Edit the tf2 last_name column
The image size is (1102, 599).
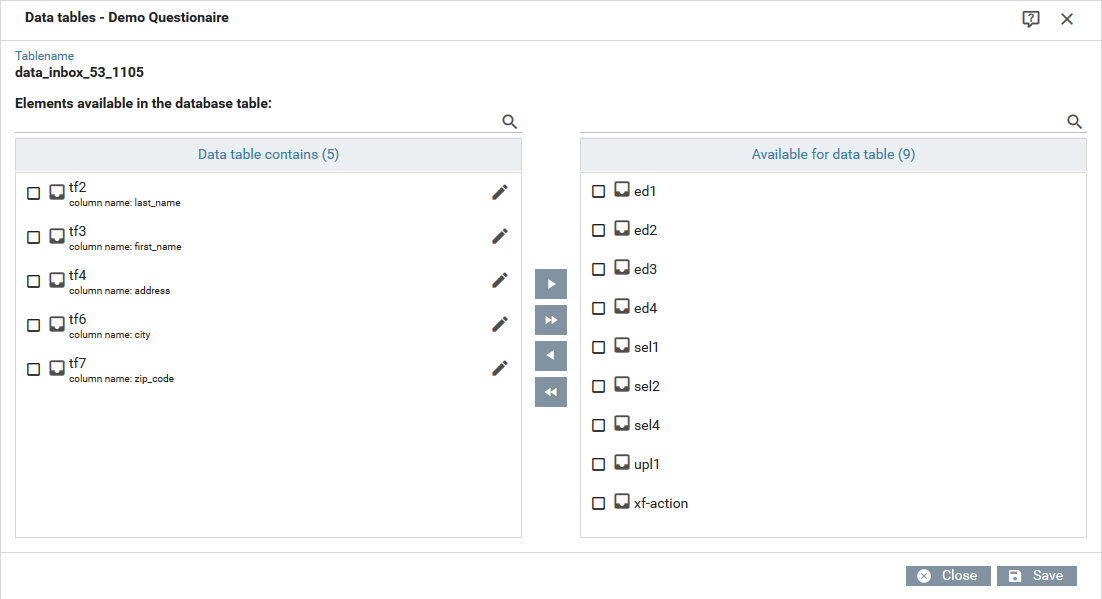pos(500,193)
